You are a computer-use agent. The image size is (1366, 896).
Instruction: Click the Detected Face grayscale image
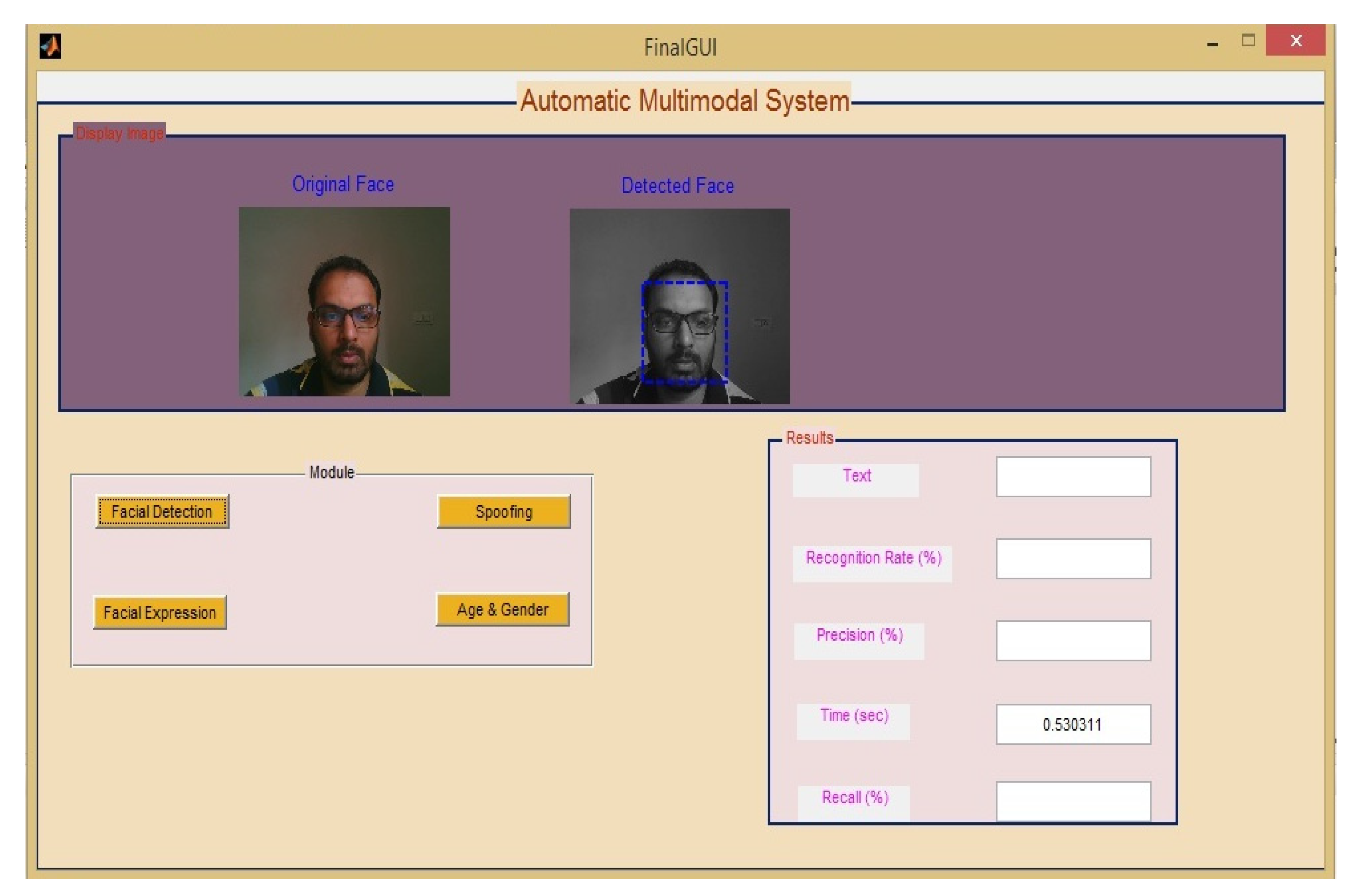pyautogui.click(x=680, y=306)
